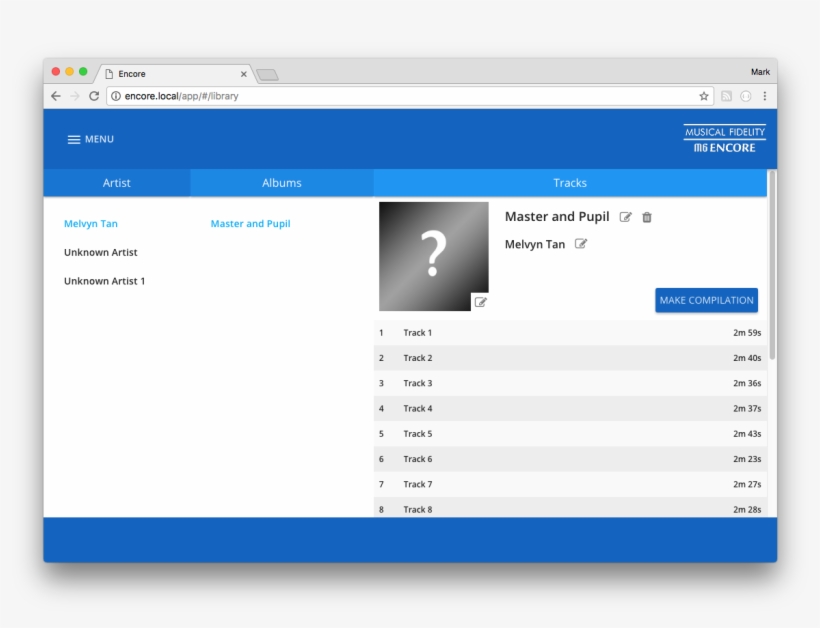The image size is (820, 628).
Task: Select artist Melvyn Tan
Action: coord(91,224)
